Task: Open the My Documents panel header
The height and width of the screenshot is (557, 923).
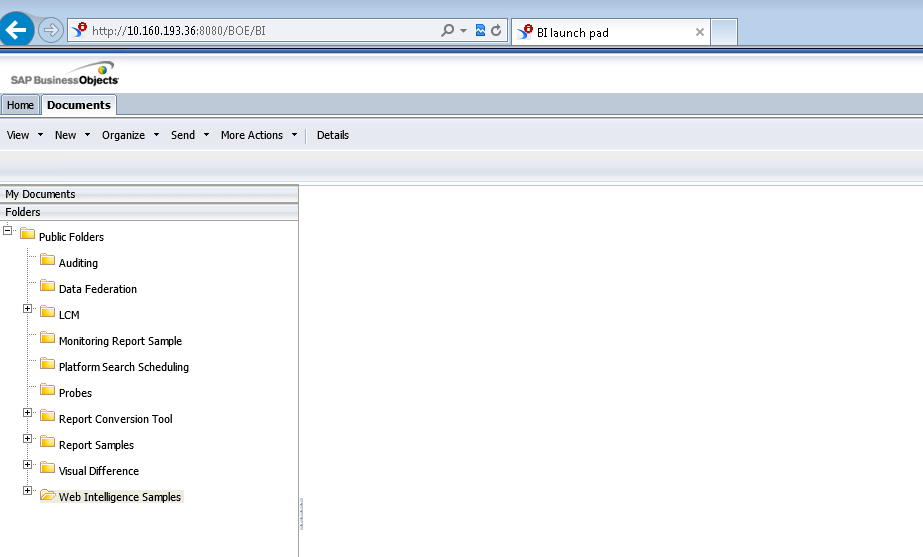Action: click(149, 194)
